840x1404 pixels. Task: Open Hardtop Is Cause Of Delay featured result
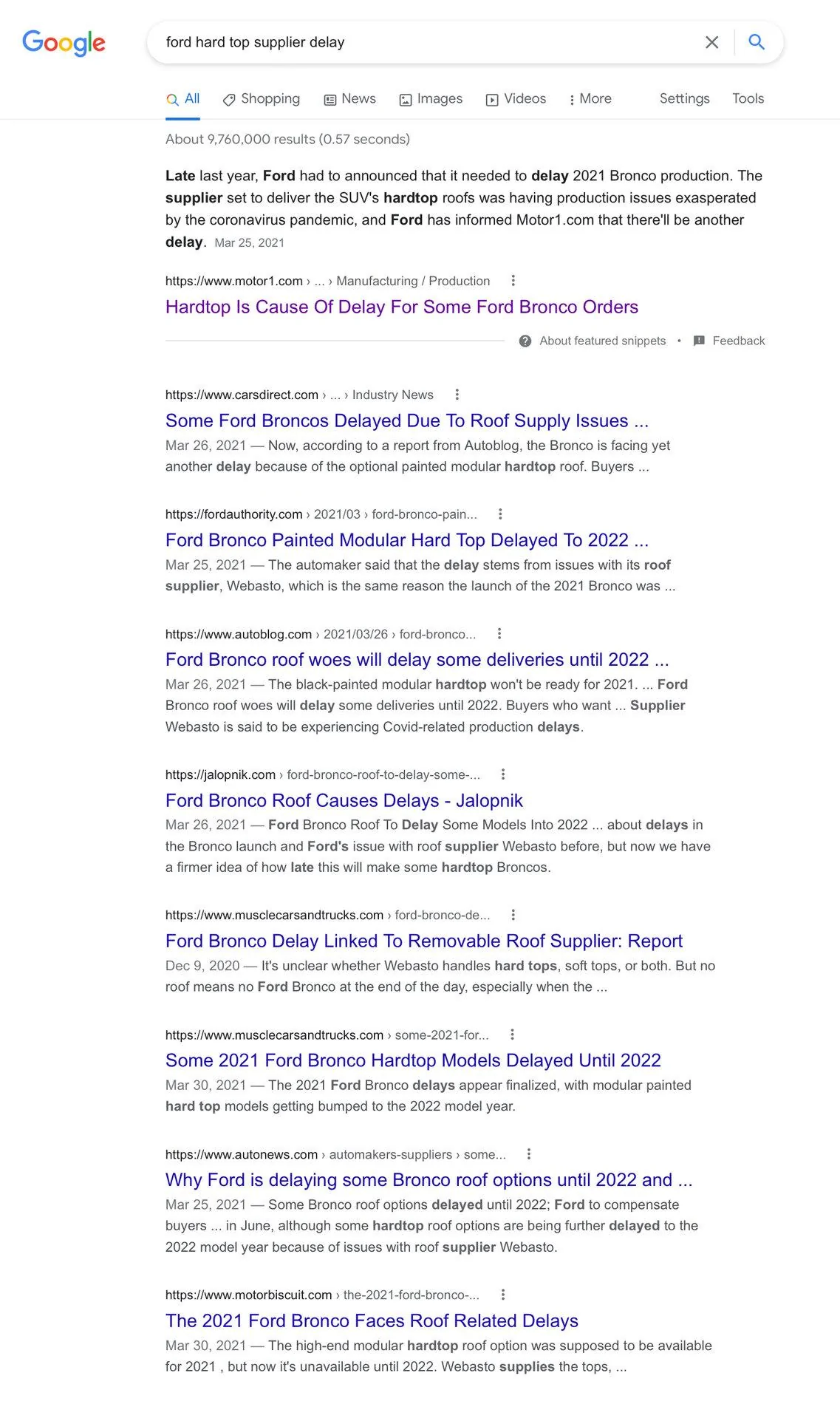coord(402,307)
